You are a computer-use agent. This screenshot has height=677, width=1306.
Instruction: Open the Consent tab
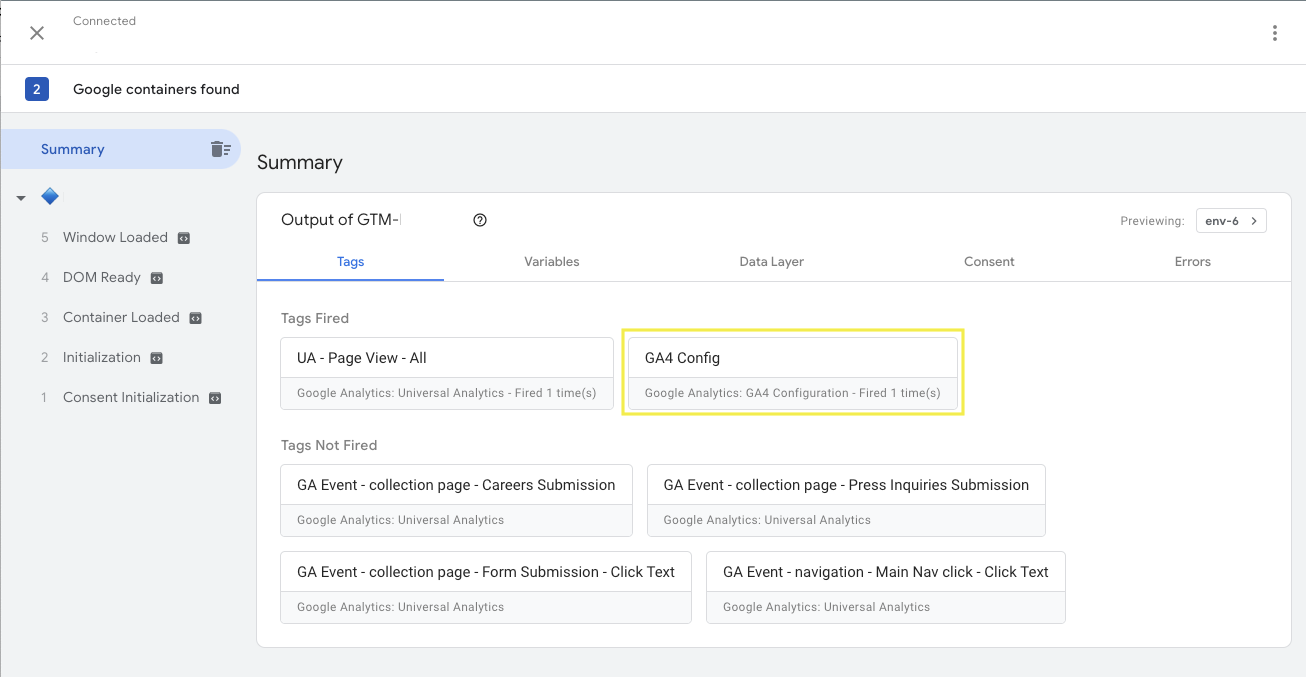click(989, 262)
